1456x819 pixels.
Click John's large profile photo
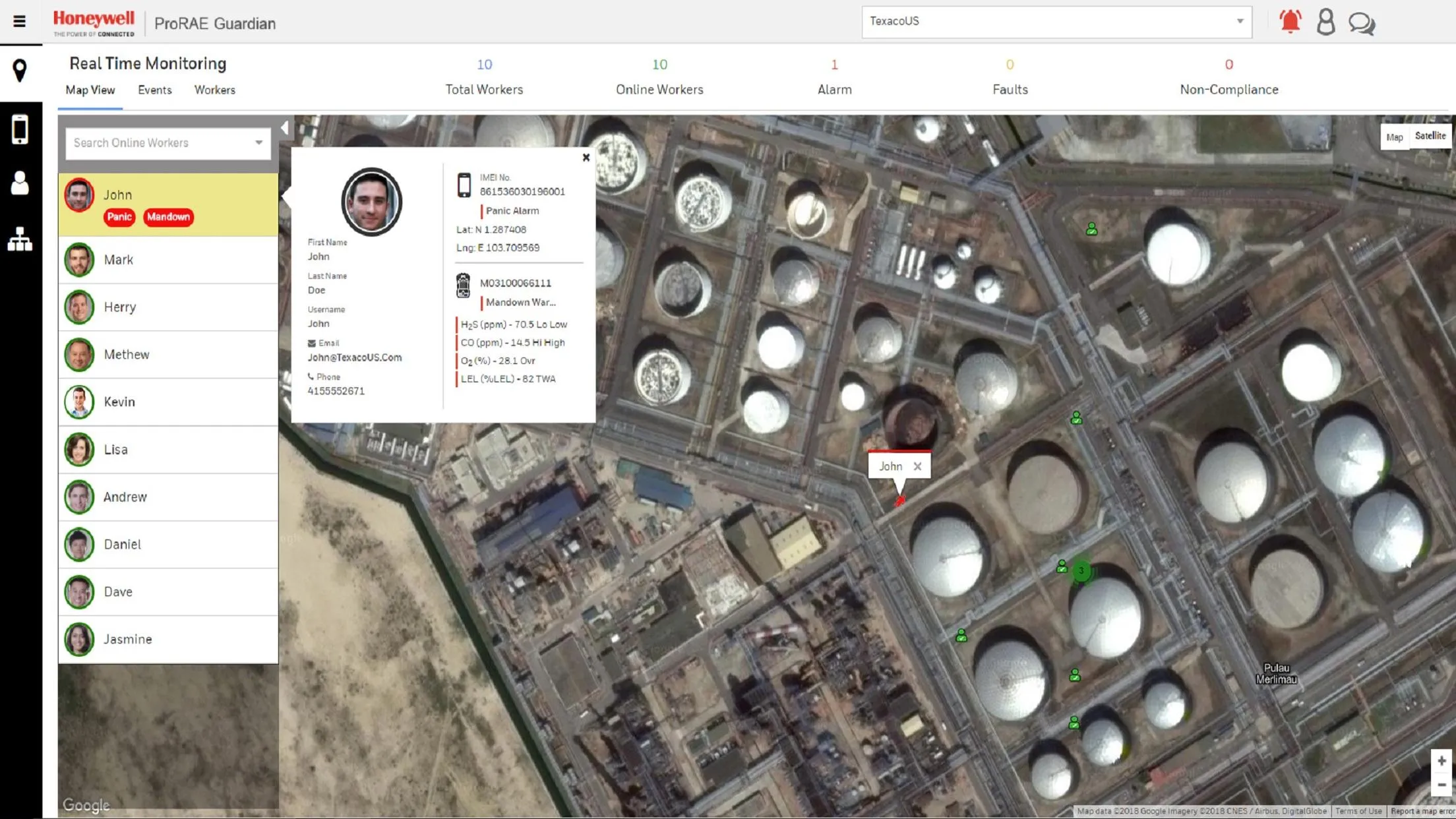point(371,202)
